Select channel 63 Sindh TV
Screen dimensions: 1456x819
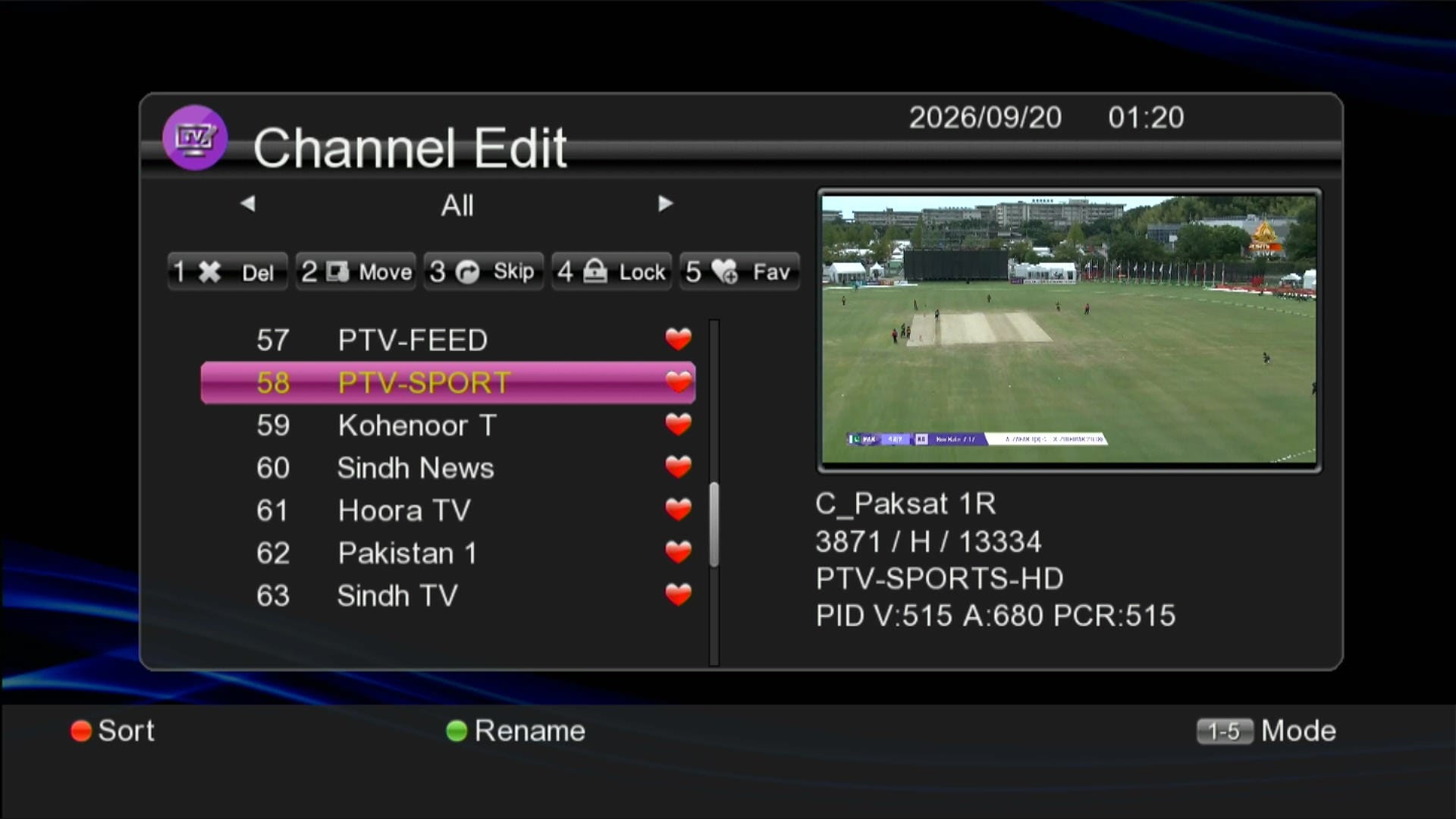pyautogui.click(x=448, y=595)
